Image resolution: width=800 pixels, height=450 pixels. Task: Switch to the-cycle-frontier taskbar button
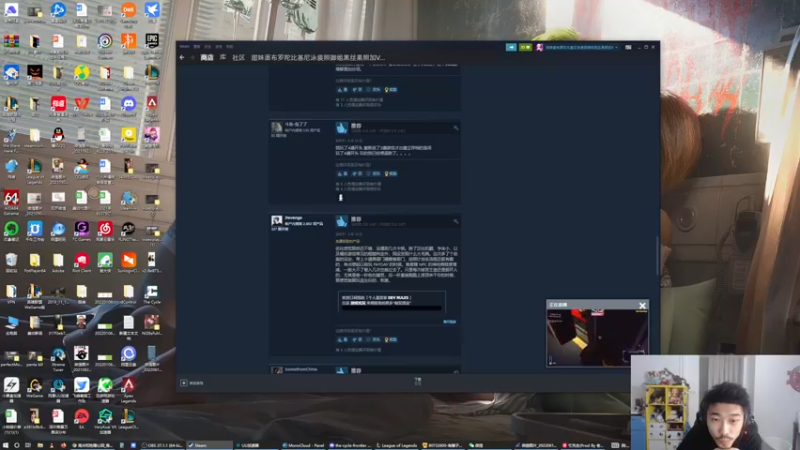click(351, 445)
